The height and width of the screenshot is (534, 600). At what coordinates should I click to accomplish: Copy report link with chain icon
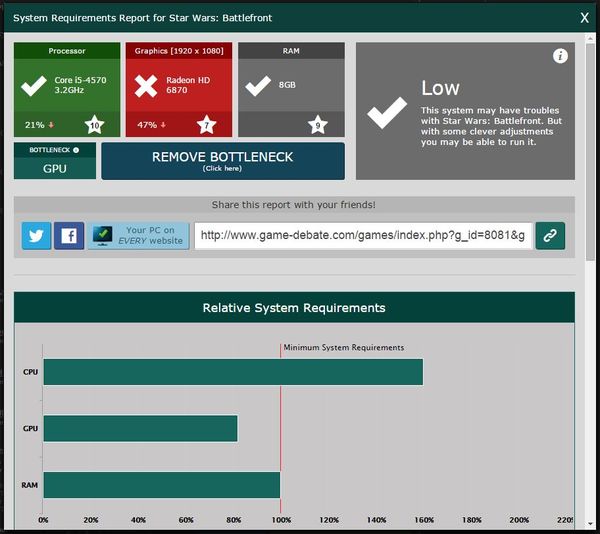click(550, 236)
